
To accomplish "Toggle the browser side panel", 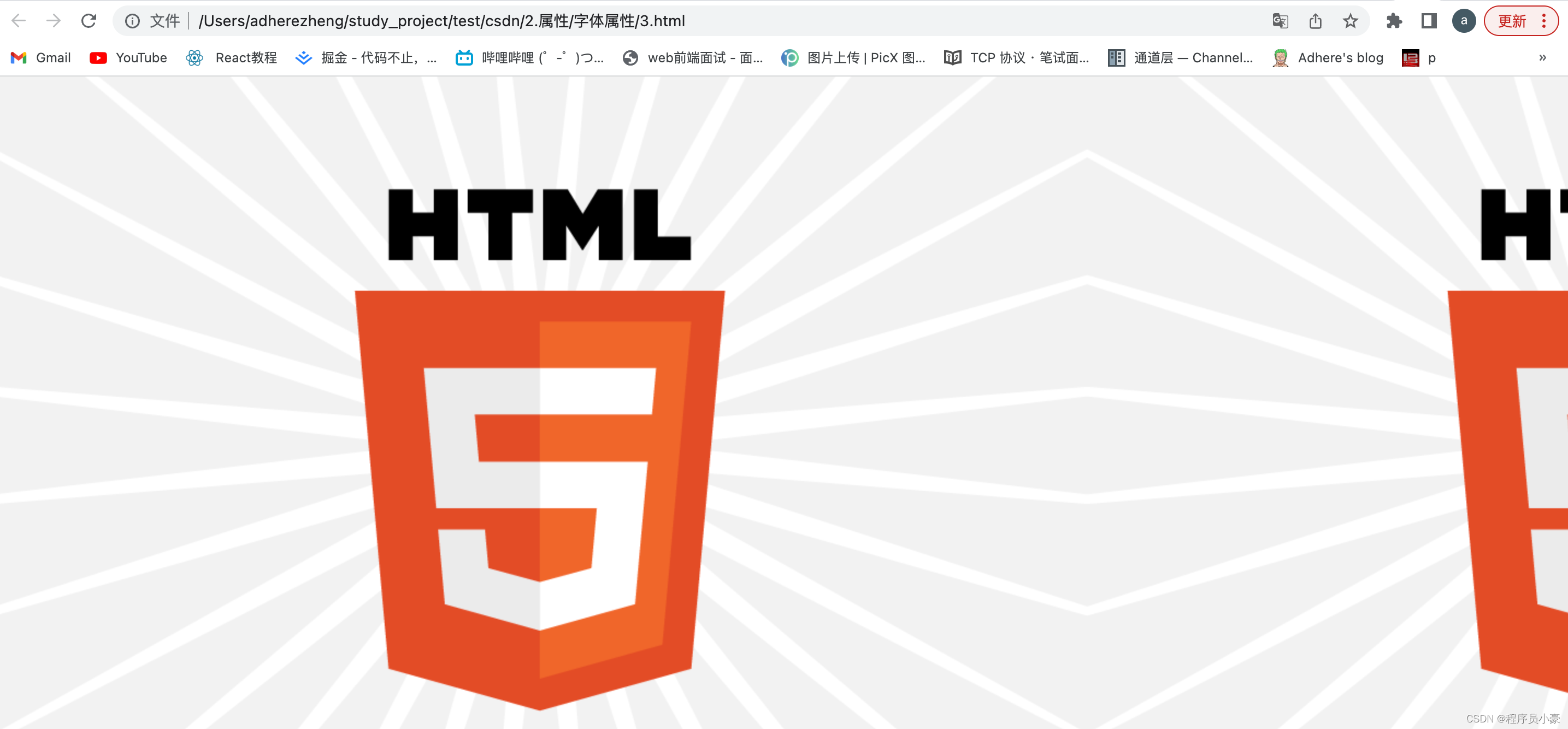I will [x=1429, y=21].
